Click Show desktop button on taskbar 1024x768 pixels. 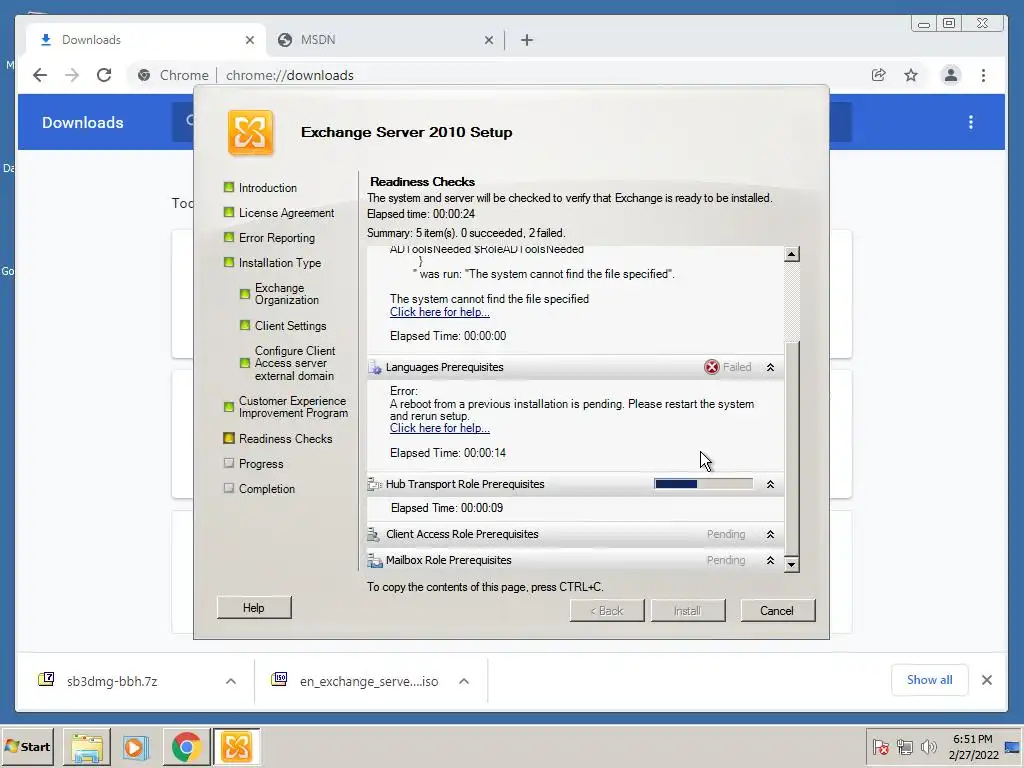1013,747
